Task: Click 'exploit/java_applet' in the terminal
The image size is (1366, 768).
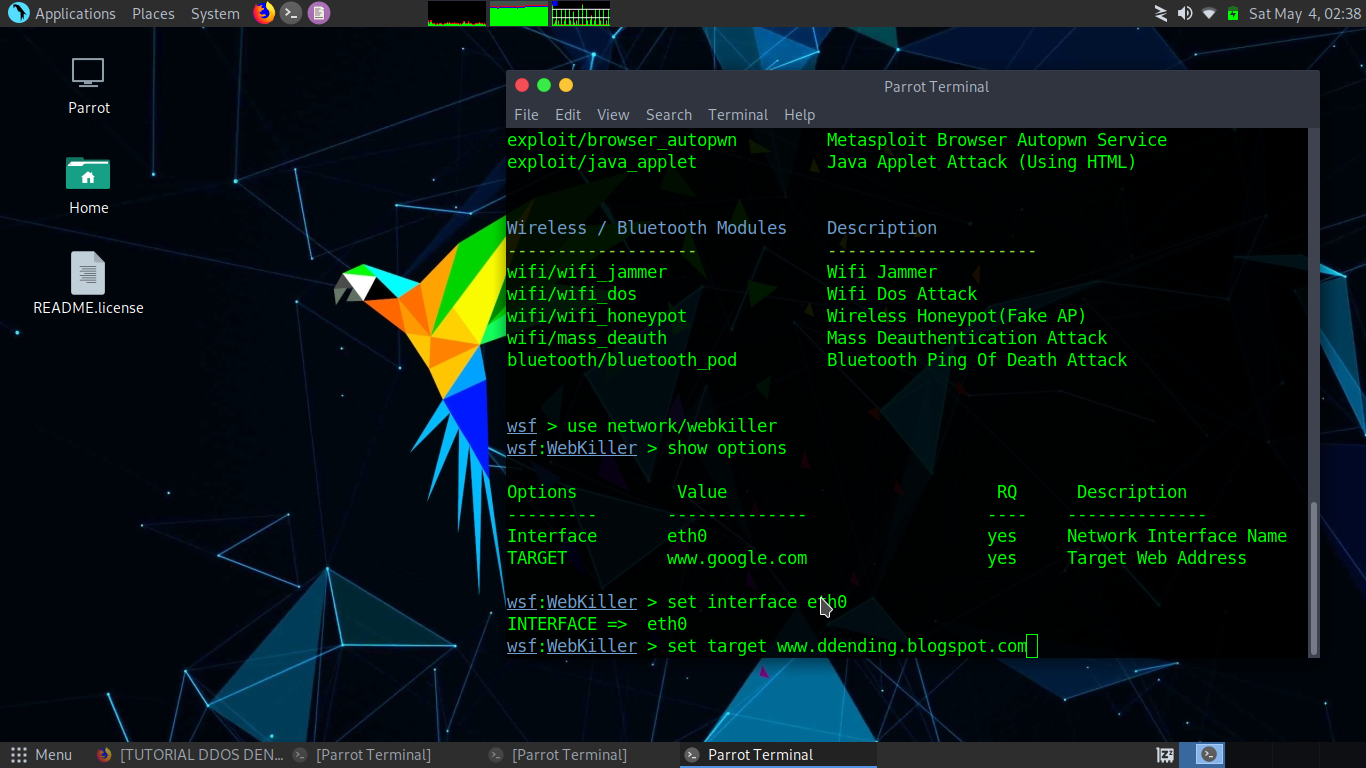Action: coord(602,162)
